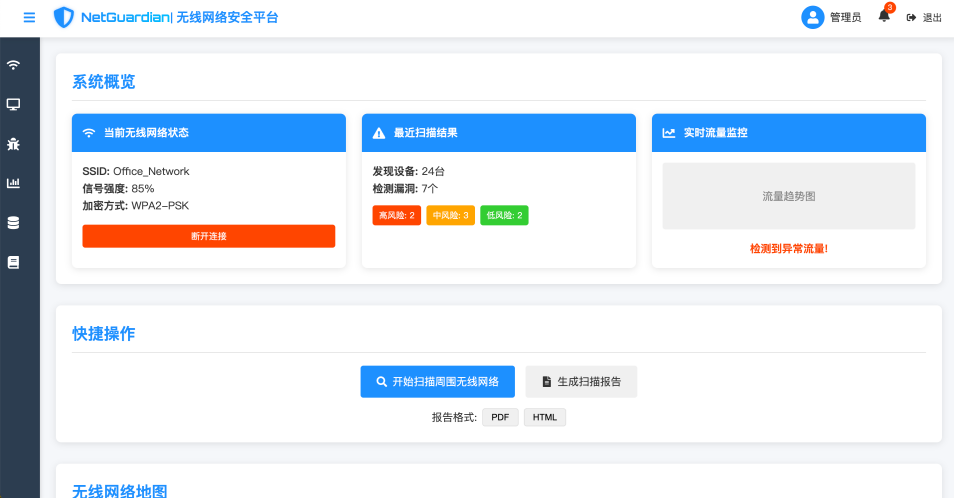Screen dimensions: 954x498
Task: Click the 报告格式: label
Action: (454, 418)
